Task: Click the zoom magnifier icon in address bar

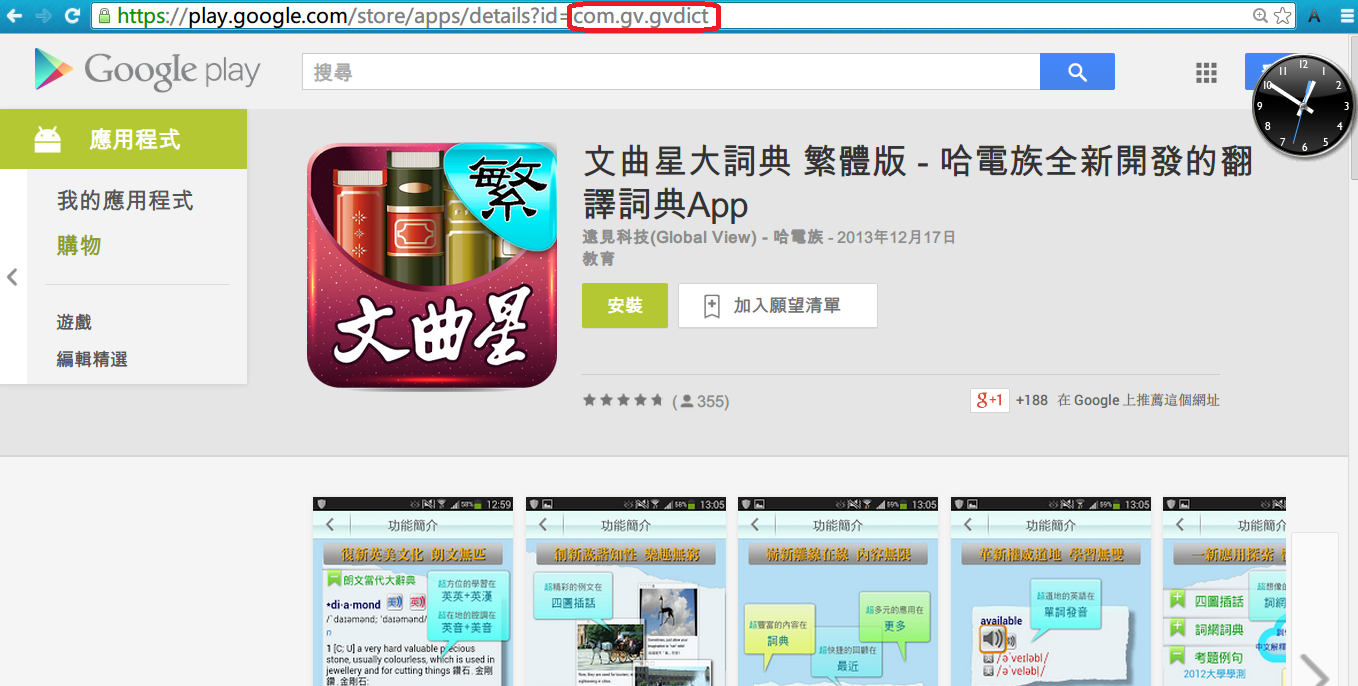Action: click(x=1261, y=16)
